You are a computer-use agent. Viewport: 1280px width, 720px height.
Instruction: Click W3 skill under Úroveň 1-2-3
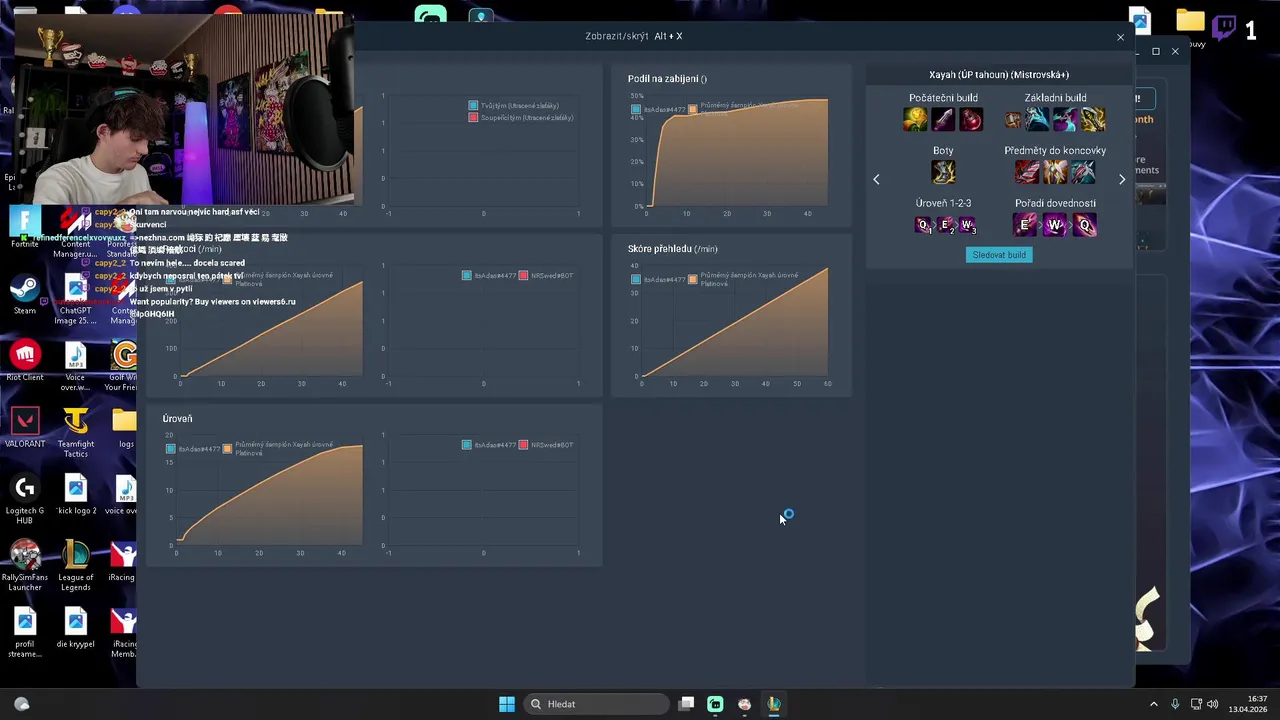click(967, 225)
